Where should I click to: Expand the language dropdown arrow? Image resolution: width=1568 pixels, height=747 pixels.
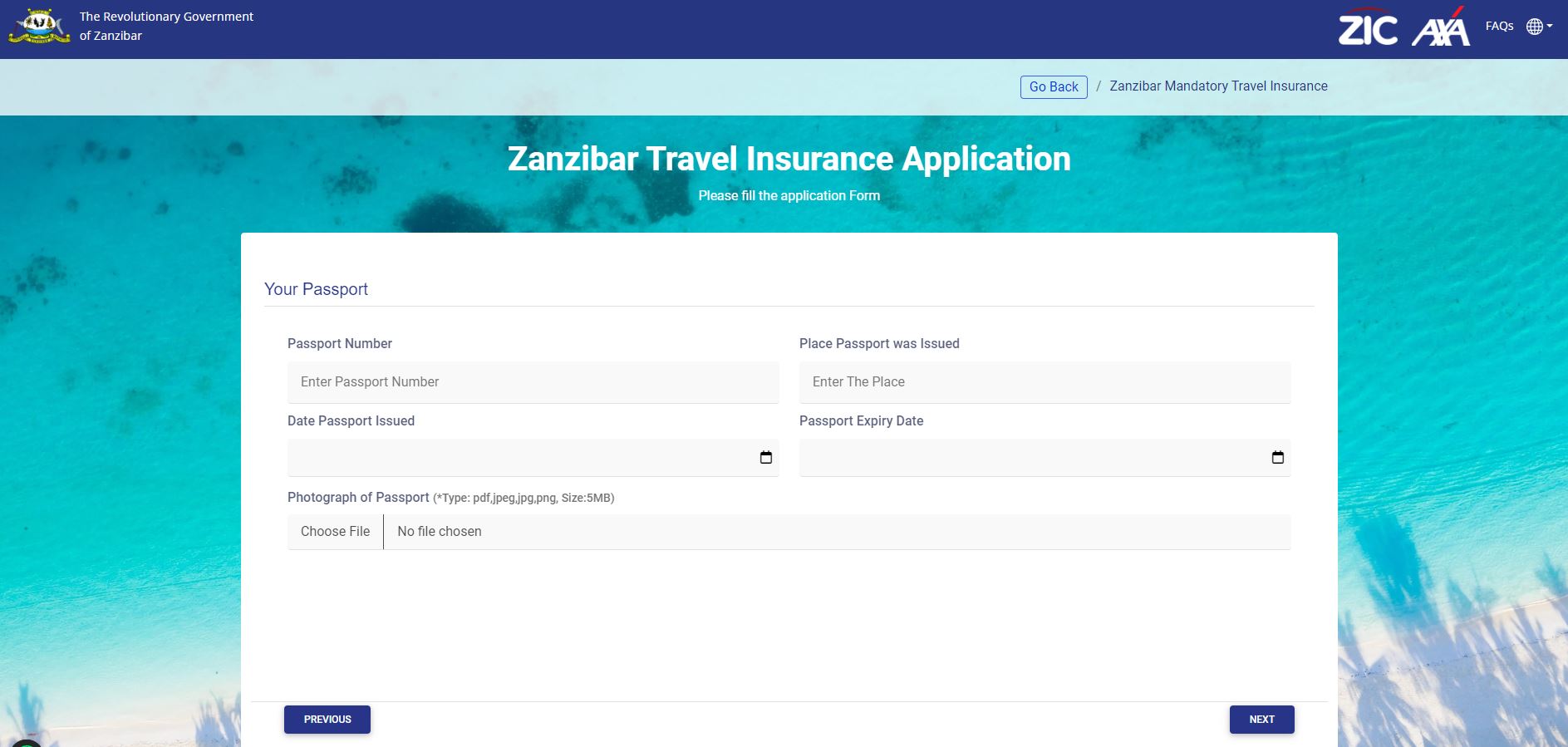coord(1550,26)
